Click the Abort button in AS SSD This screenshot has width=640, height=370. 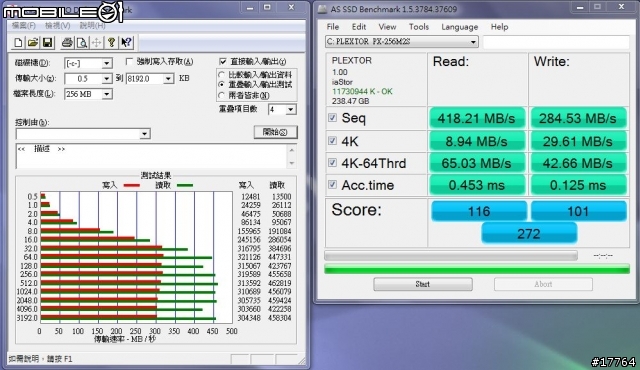click(543, 284)
